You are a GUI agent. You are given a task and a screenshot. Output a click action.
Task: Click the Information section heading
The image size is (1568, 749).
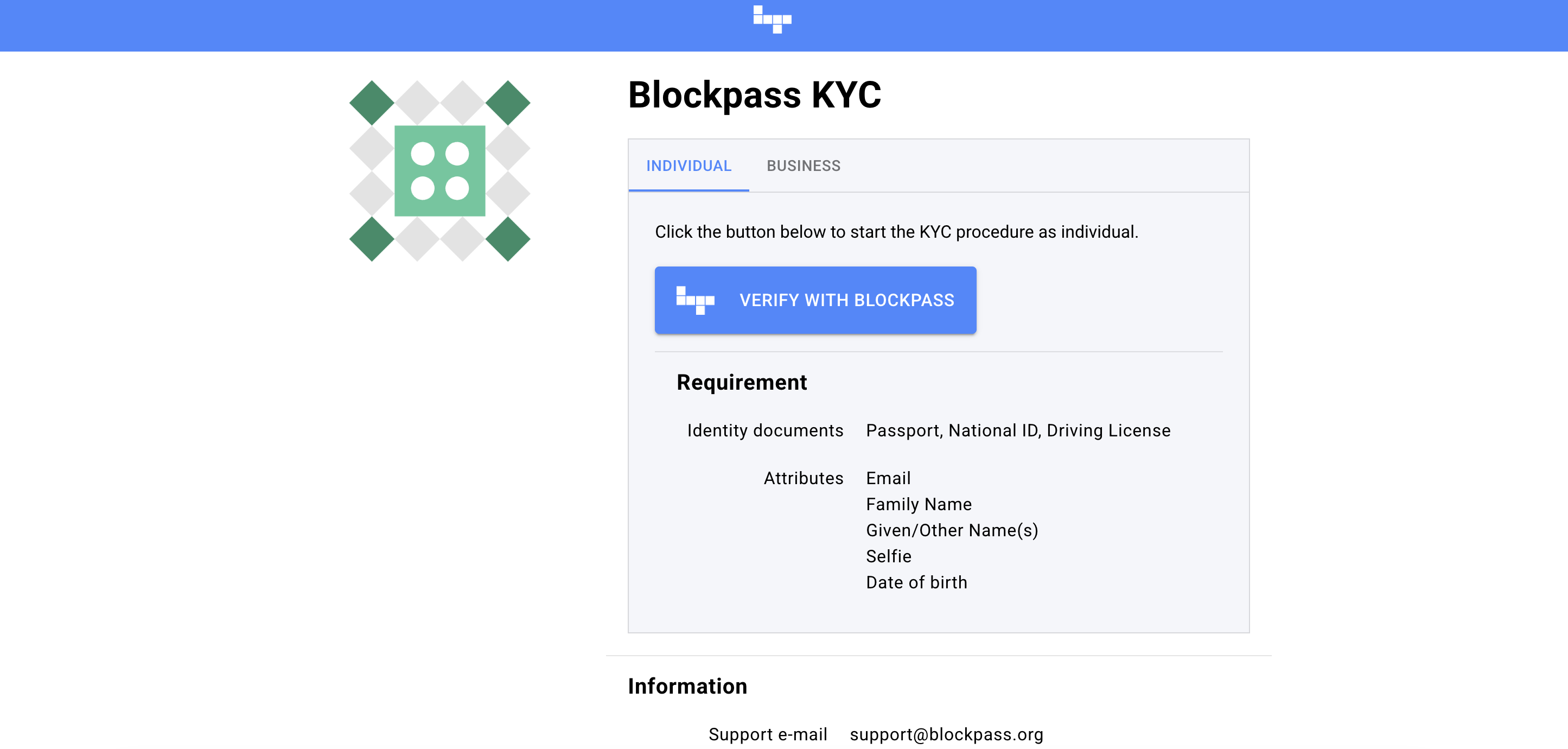(x=687, y=686)
